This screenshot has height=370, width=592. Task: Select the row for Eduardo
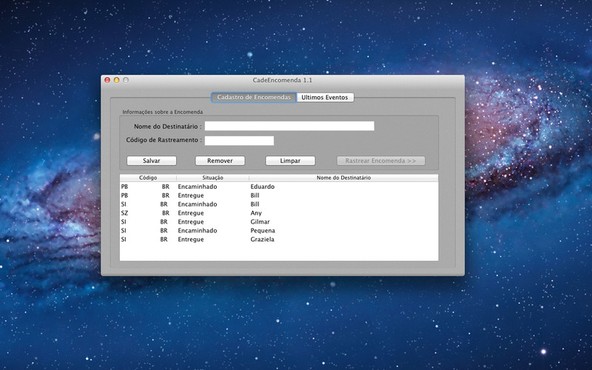[x=279, y=187]
